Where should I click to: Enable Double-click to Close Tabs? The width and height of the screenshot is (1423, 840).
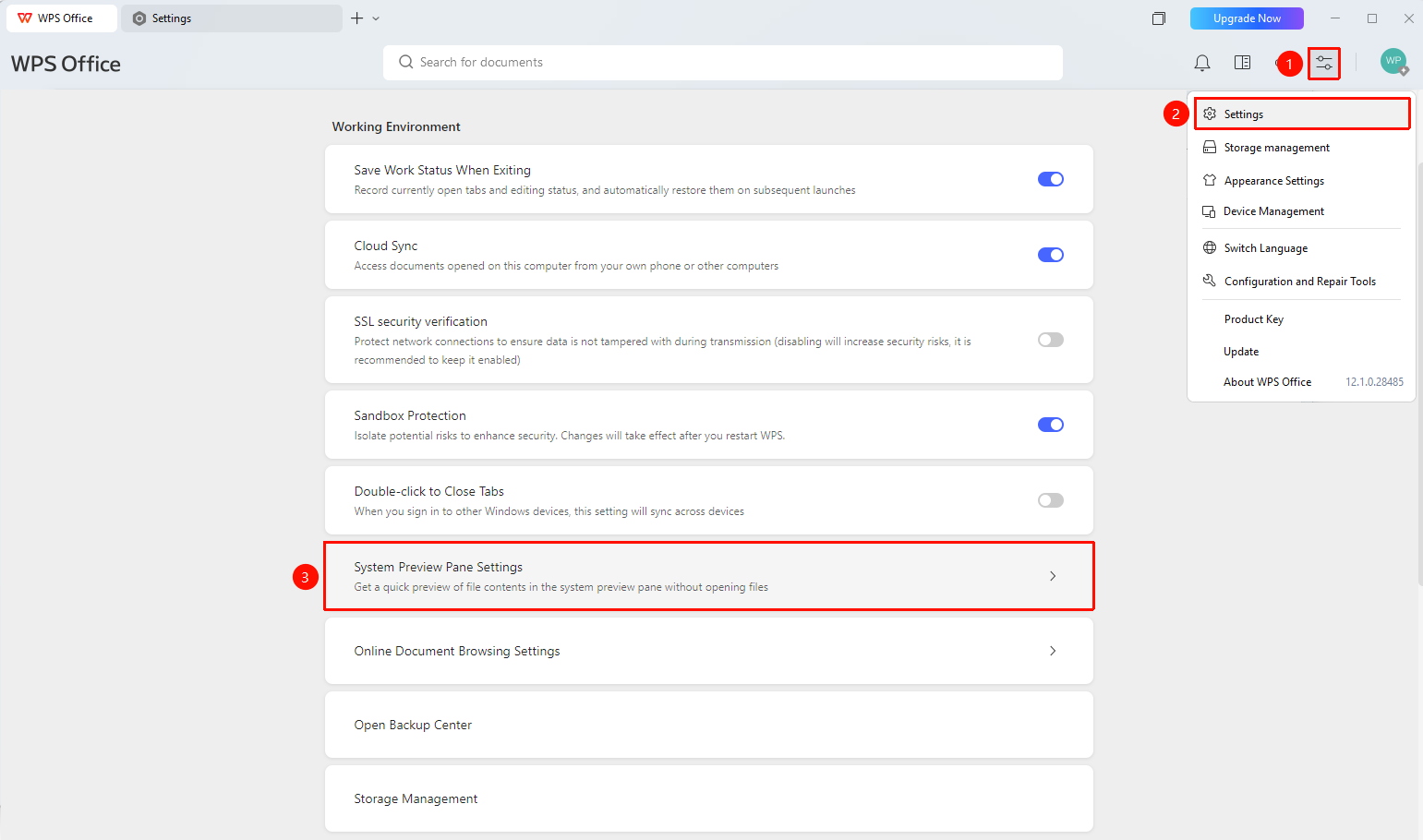coord(1051,500)
